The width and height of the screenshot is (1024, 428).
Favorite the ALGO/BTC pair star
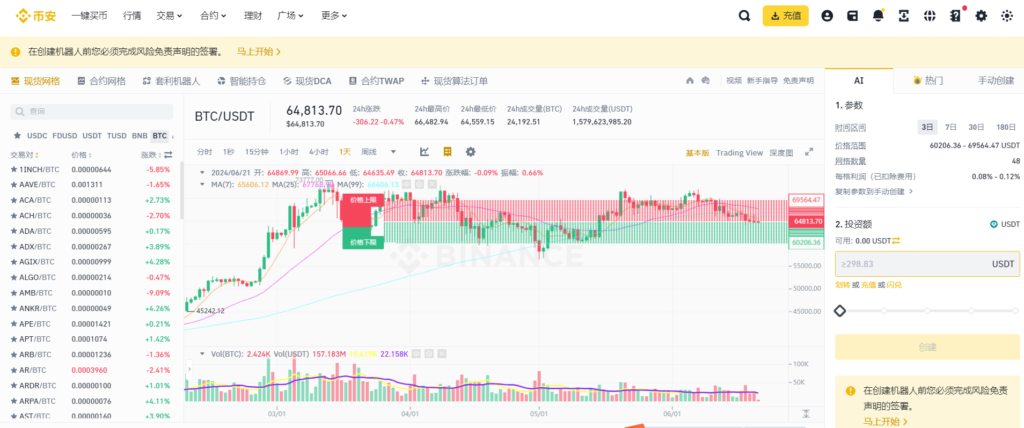coord(12,277)
